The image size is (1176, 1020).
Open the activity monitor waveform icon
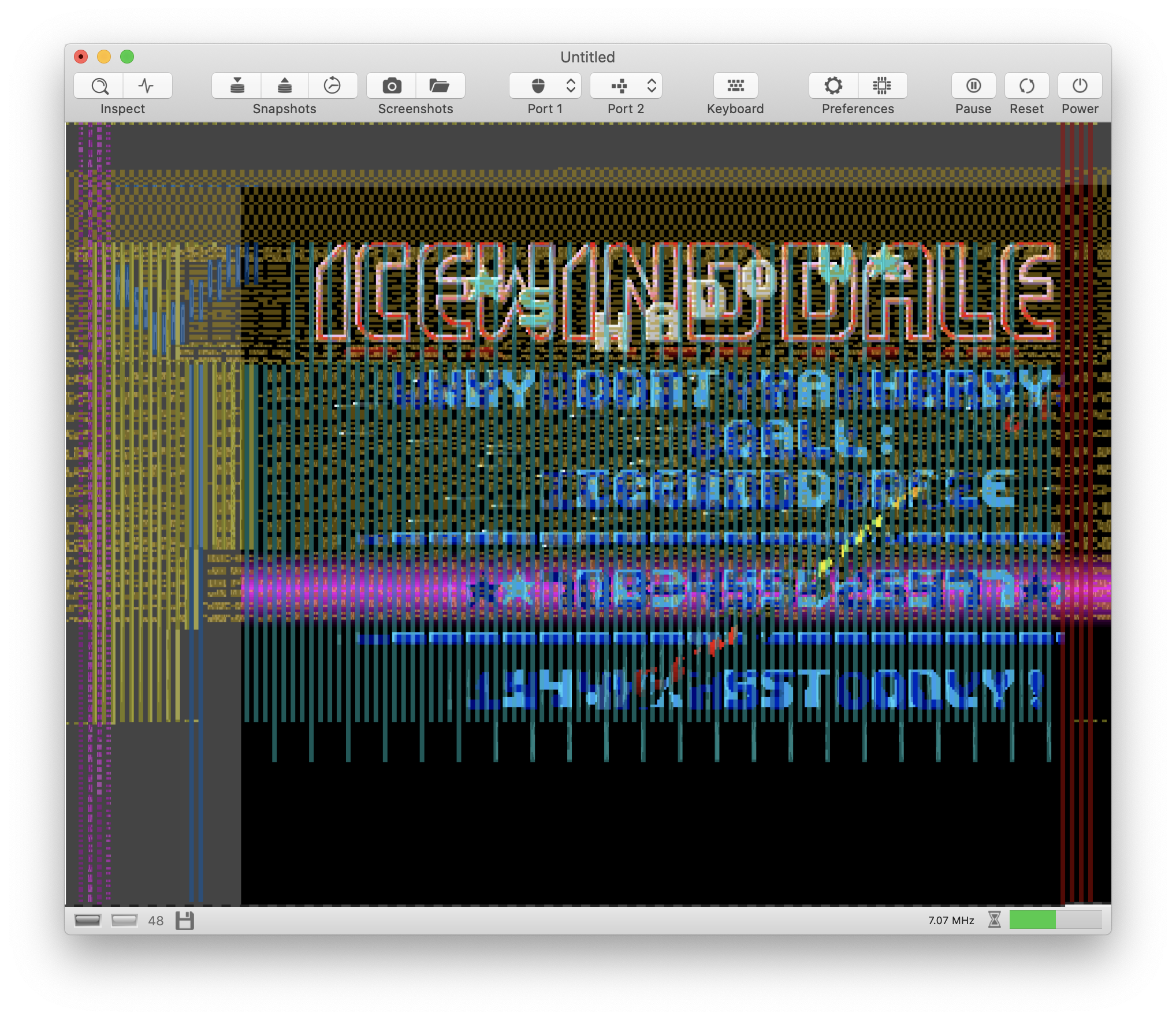pyautogui.click(x=147, y=86)
